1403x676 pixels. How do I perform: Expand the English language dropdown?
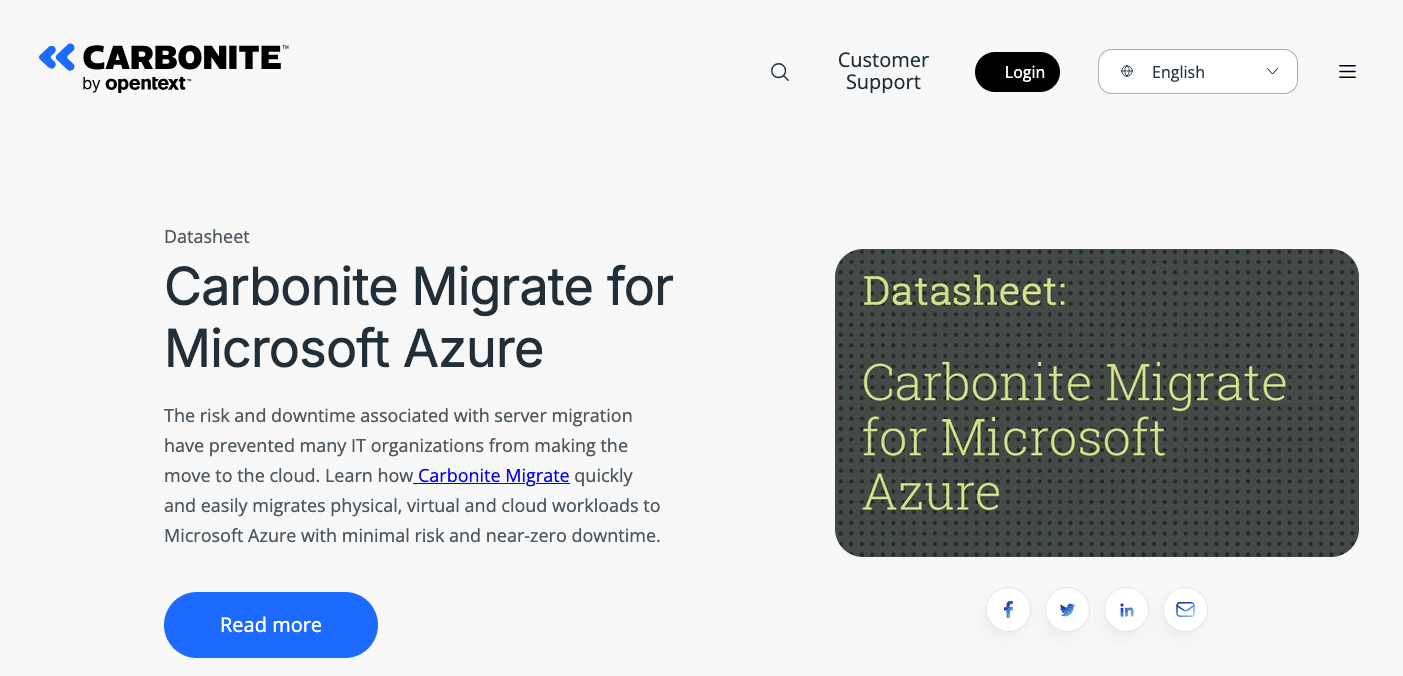pos(1198,72)
